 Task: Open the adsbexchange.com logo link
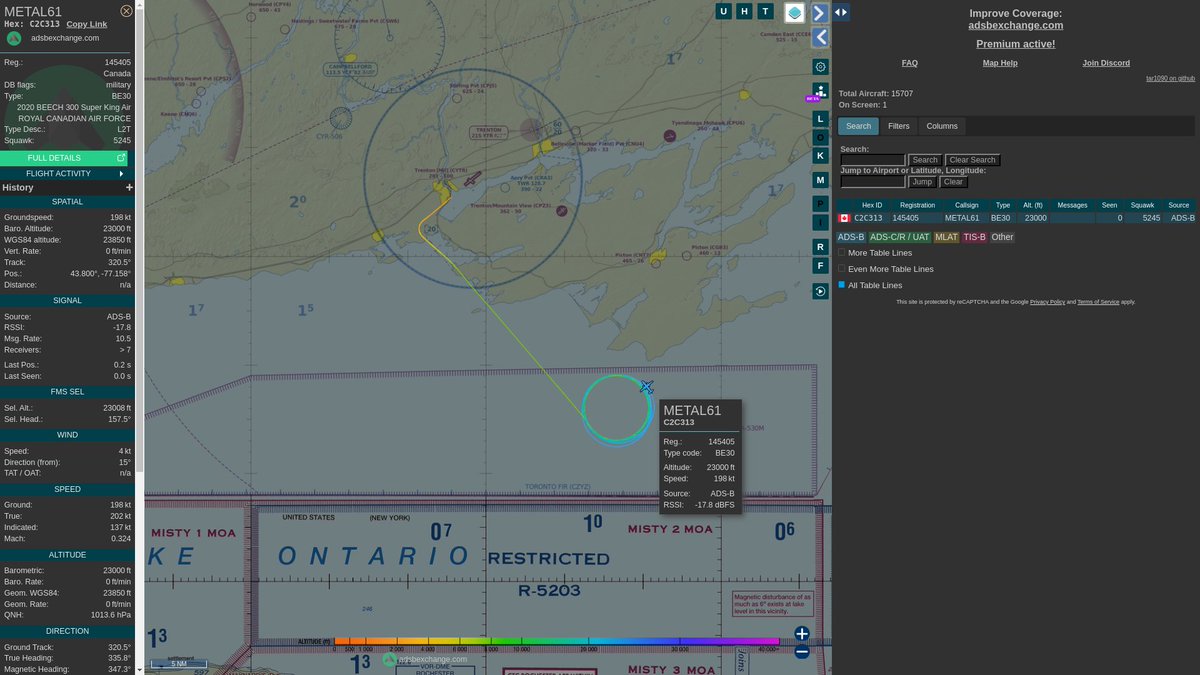tap(14, 38)
